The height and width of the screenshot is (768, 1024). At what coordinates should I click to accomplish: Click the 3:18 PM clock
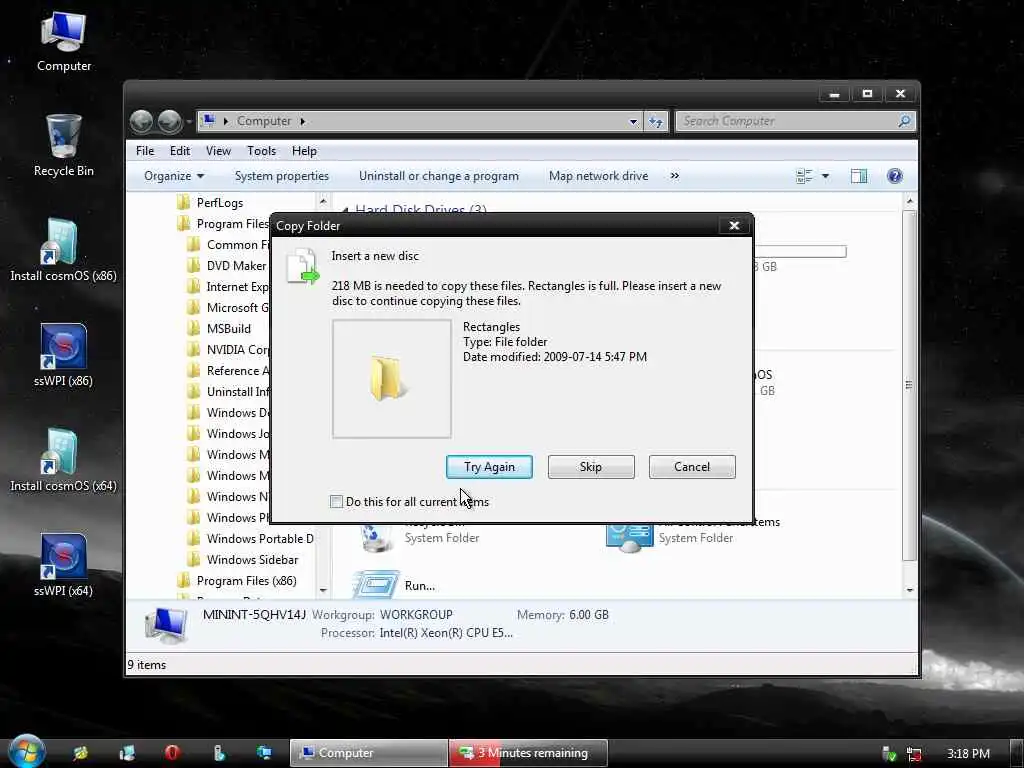(x=968, y=754)
